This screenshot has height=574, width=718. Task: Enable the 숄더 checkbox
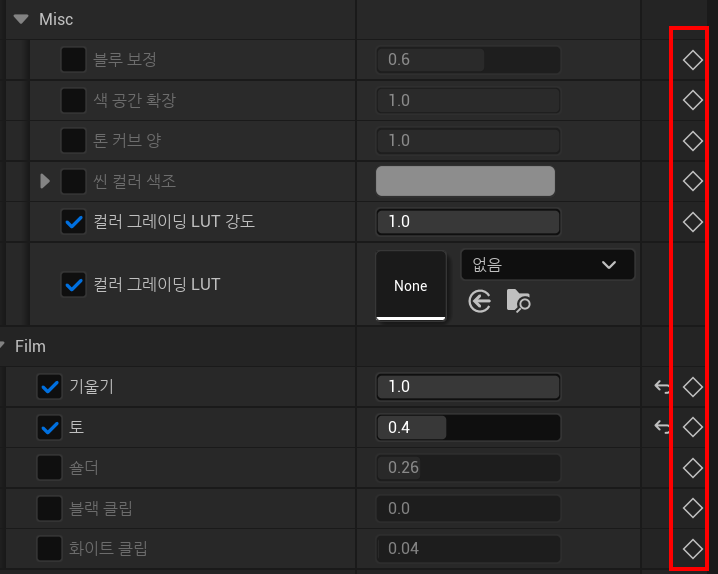pyautogui.click(x=49, y=467)
